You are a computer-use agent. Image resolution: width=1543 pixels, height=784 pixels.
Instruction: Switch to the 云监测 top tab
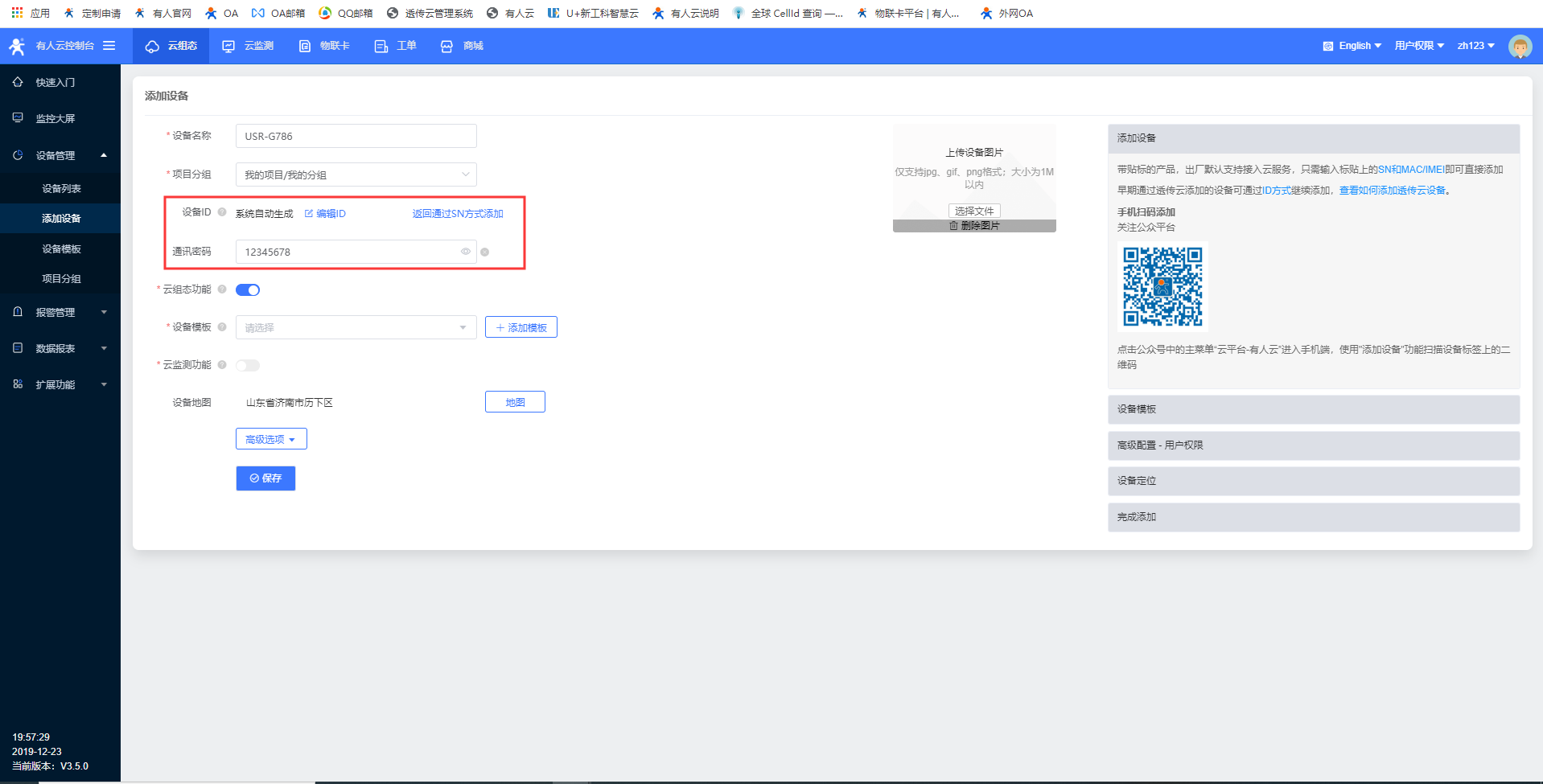[x=249, y=46]
